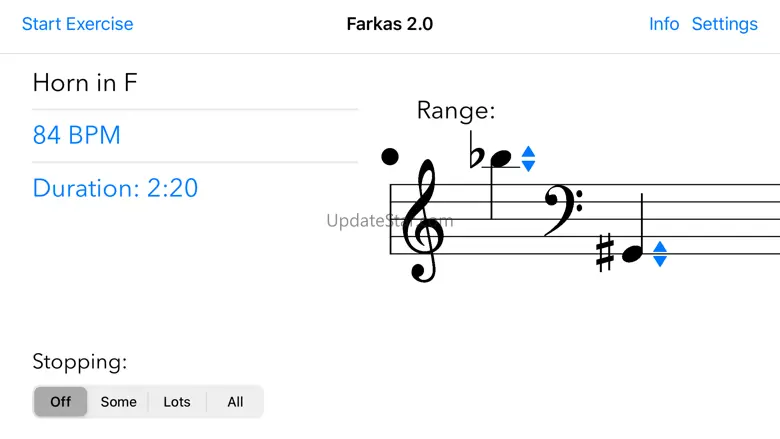This screenshot has width=780, height=439.
Task: Change the Duration 2:20 setting
Action: 115,187
